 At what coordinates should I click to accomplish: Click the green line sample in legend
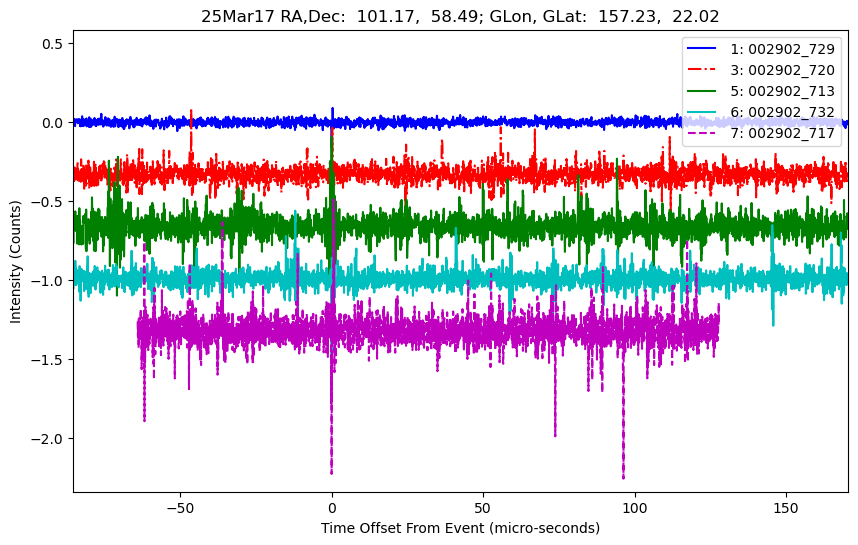tap(702, 91)
